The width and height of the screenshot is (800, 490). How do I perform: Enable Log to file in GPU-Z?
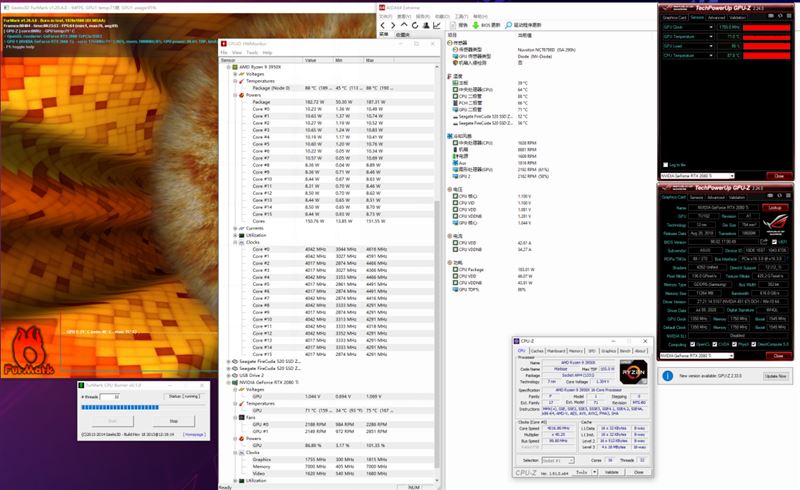(x=665, y=165)
